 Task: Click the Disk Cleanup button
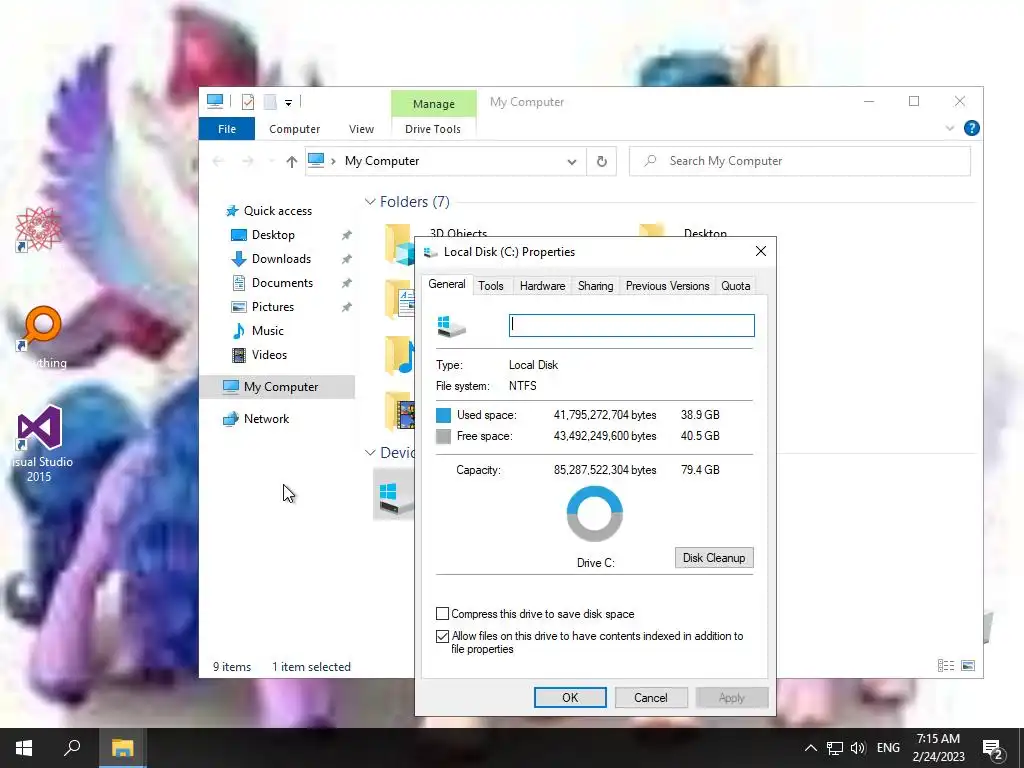714,558
